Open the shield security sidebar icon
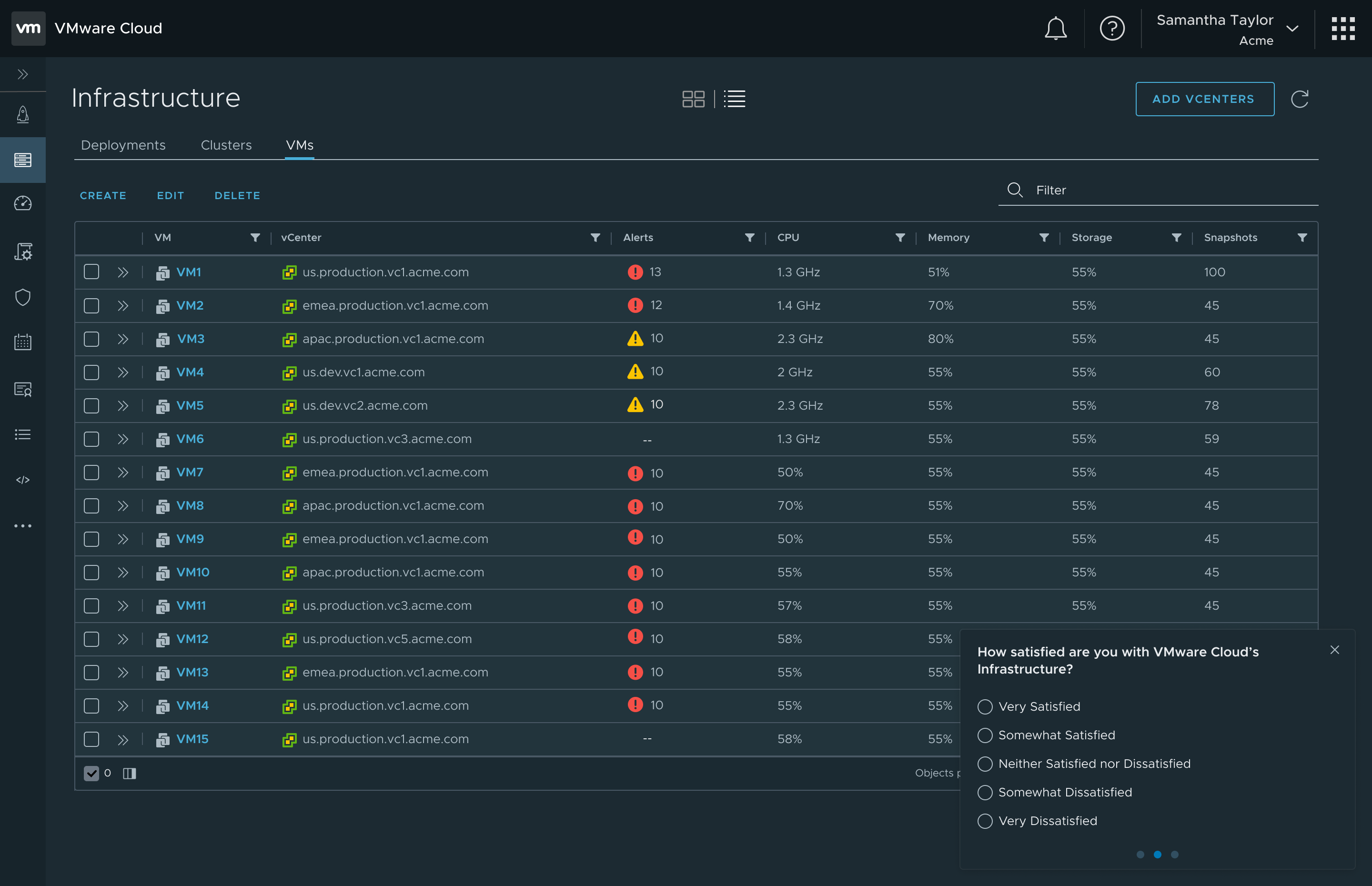1372x886 pixels. point(22,297)
